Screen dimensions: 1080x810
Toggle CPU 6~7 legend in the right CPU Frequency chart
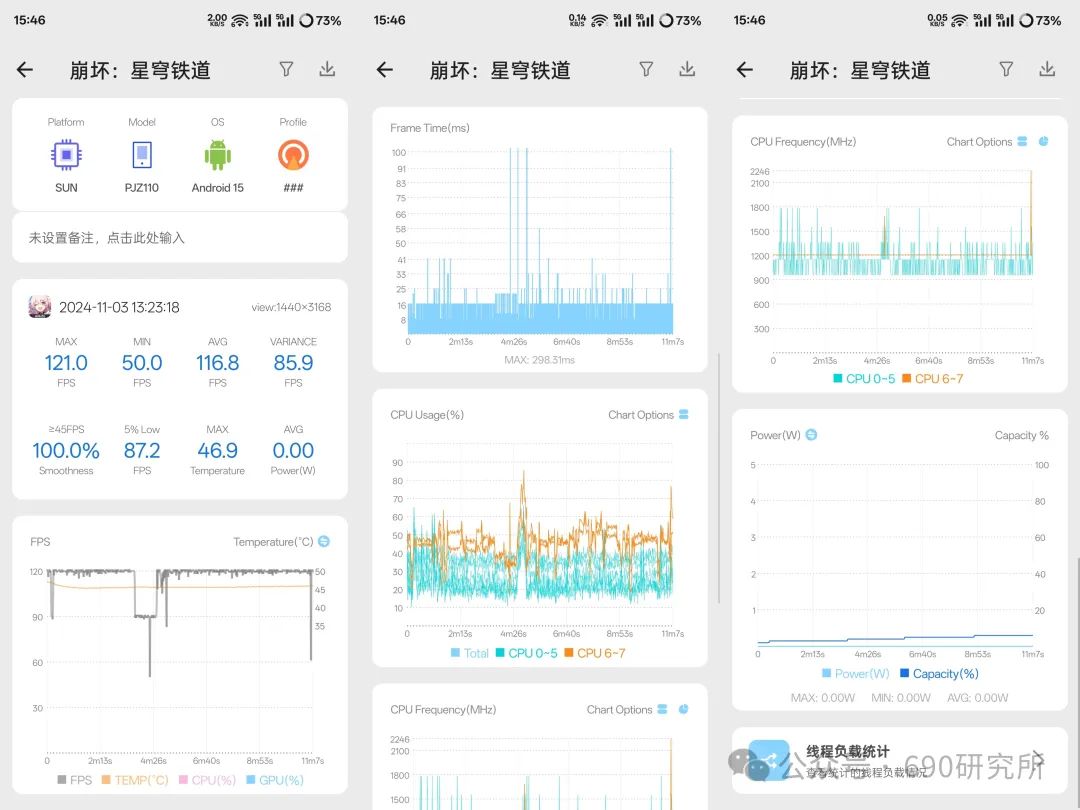(x=933, y=379)
